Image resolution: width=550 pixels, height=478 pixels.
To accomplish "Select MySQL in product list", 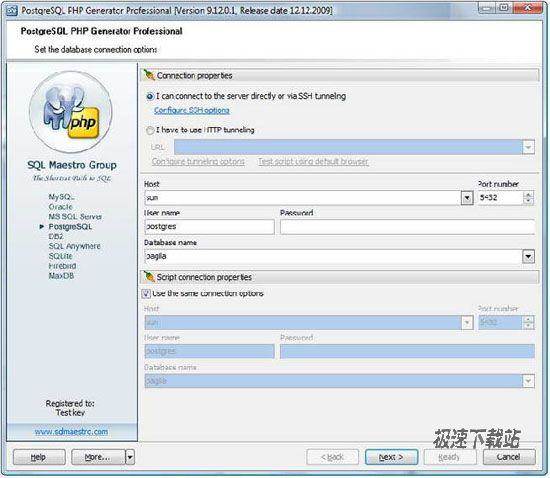I will point(61,197).
